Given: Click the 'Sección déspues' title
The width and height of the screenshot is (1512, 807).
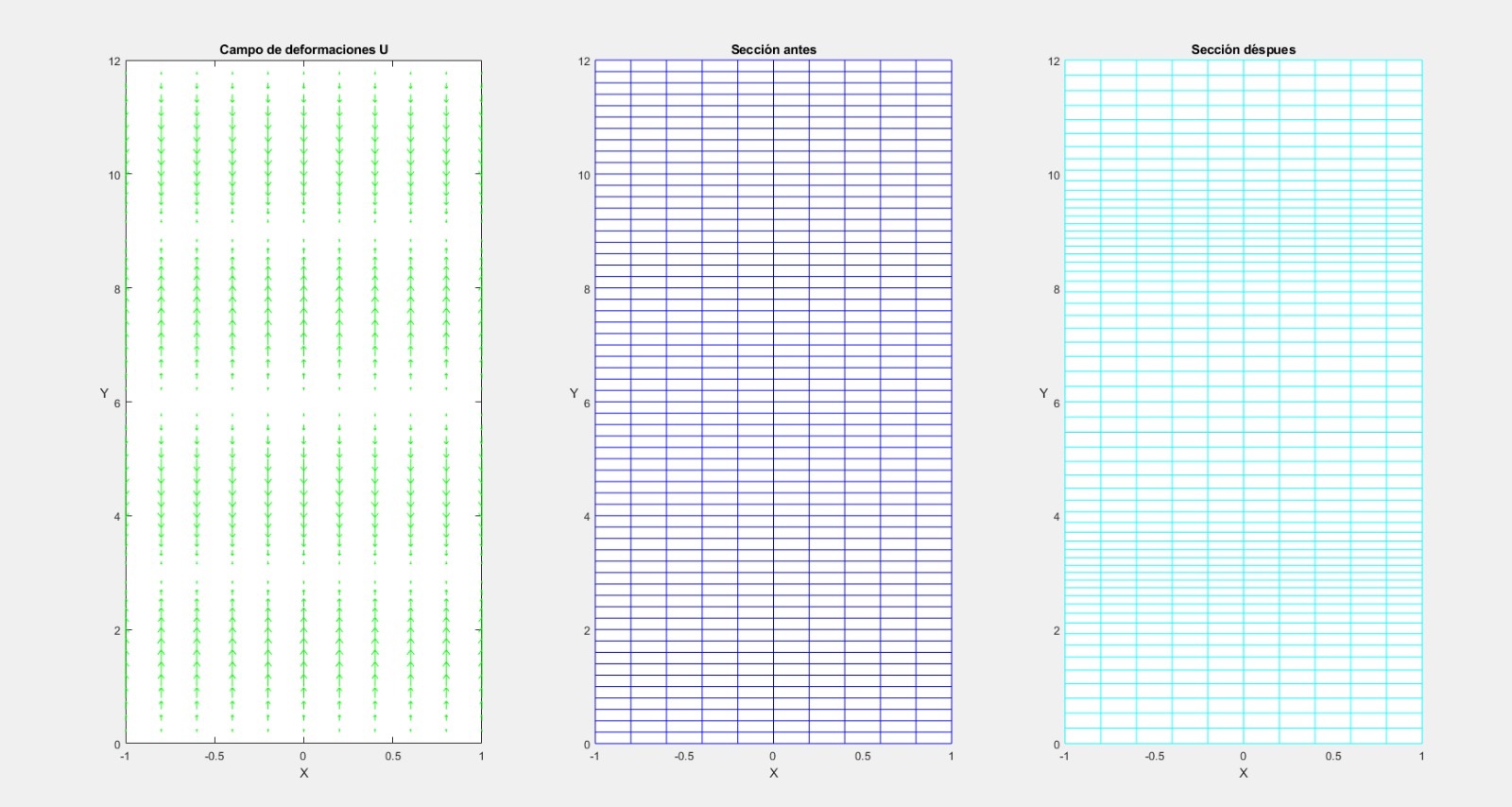Looking at the screenshot, I should click(x=1243, y=49).
